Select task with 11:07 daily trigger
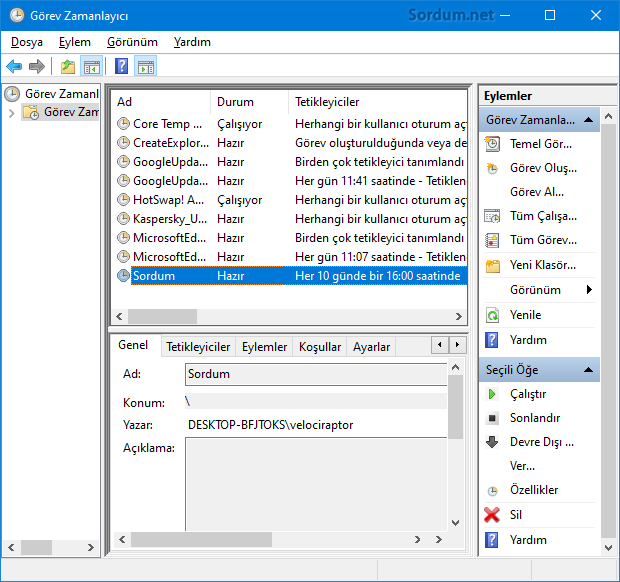The height and width of the screenshot is (582, 620). (x=292, y=257)
